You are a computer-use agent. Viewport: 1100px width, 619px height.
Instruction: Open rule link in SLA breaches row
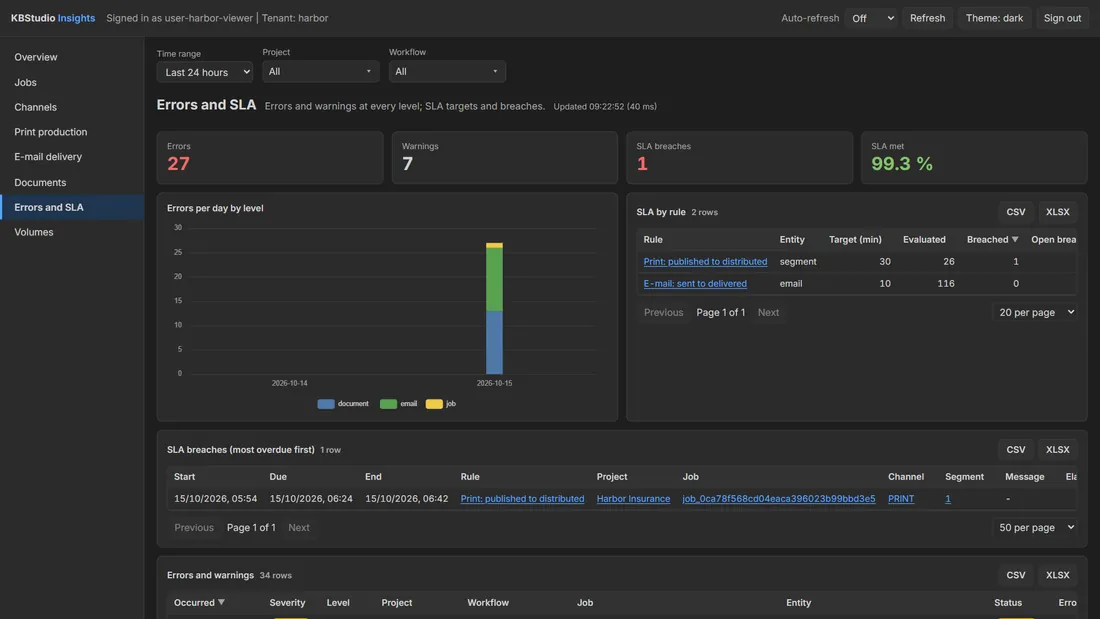pos(522,498)
